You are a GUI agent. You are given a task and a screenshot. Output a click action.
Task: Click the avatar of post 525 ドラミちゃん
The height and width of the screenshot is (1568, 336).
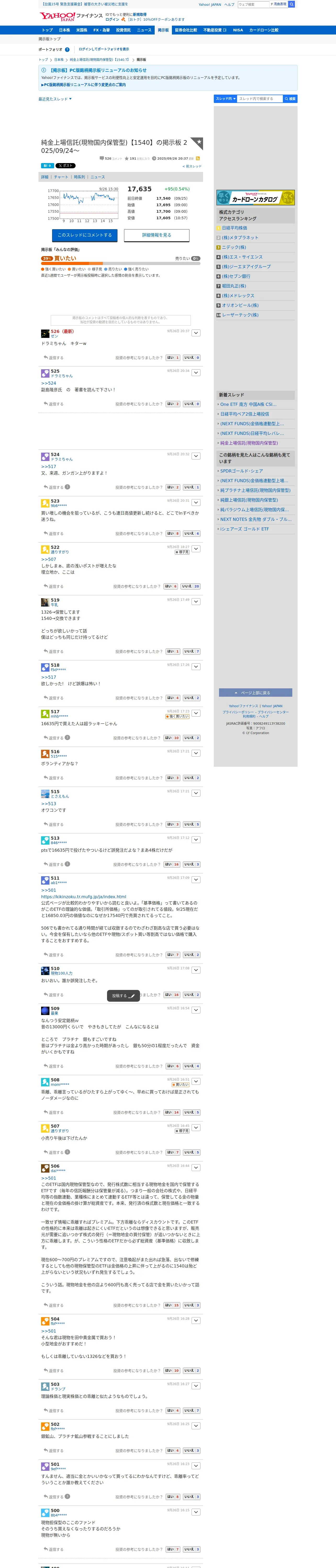45,373
